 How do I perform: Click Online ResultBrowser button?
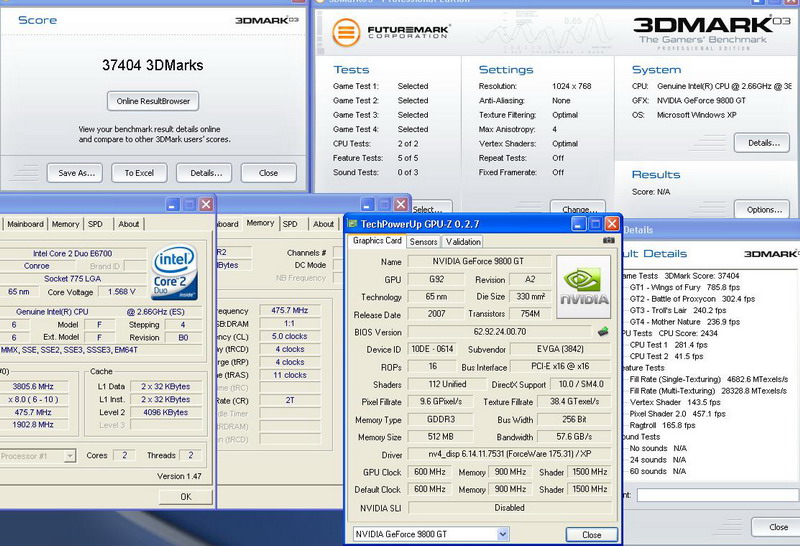tap(153, 101)
